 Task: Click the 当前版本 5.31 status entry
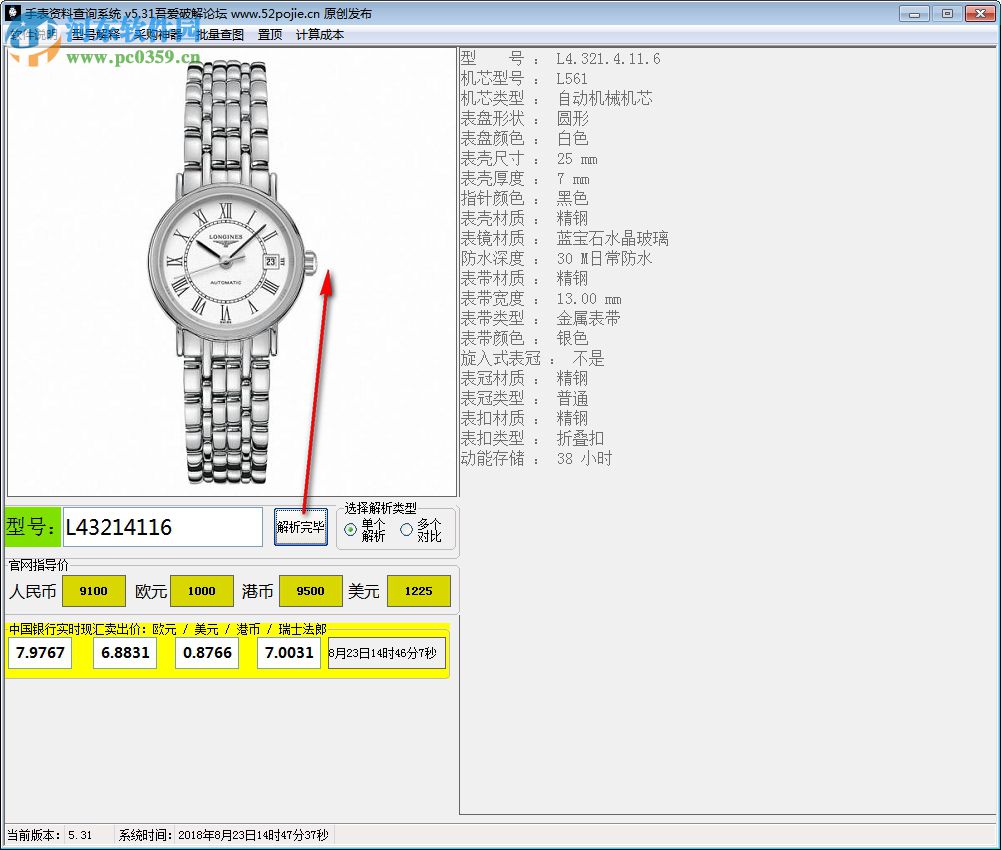coord(50,835)
